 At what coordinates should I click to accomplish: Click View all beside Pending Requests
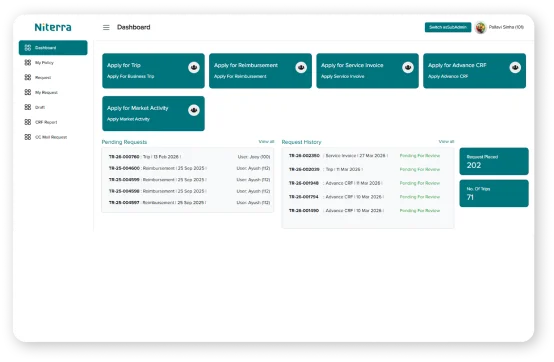point(266,142)
